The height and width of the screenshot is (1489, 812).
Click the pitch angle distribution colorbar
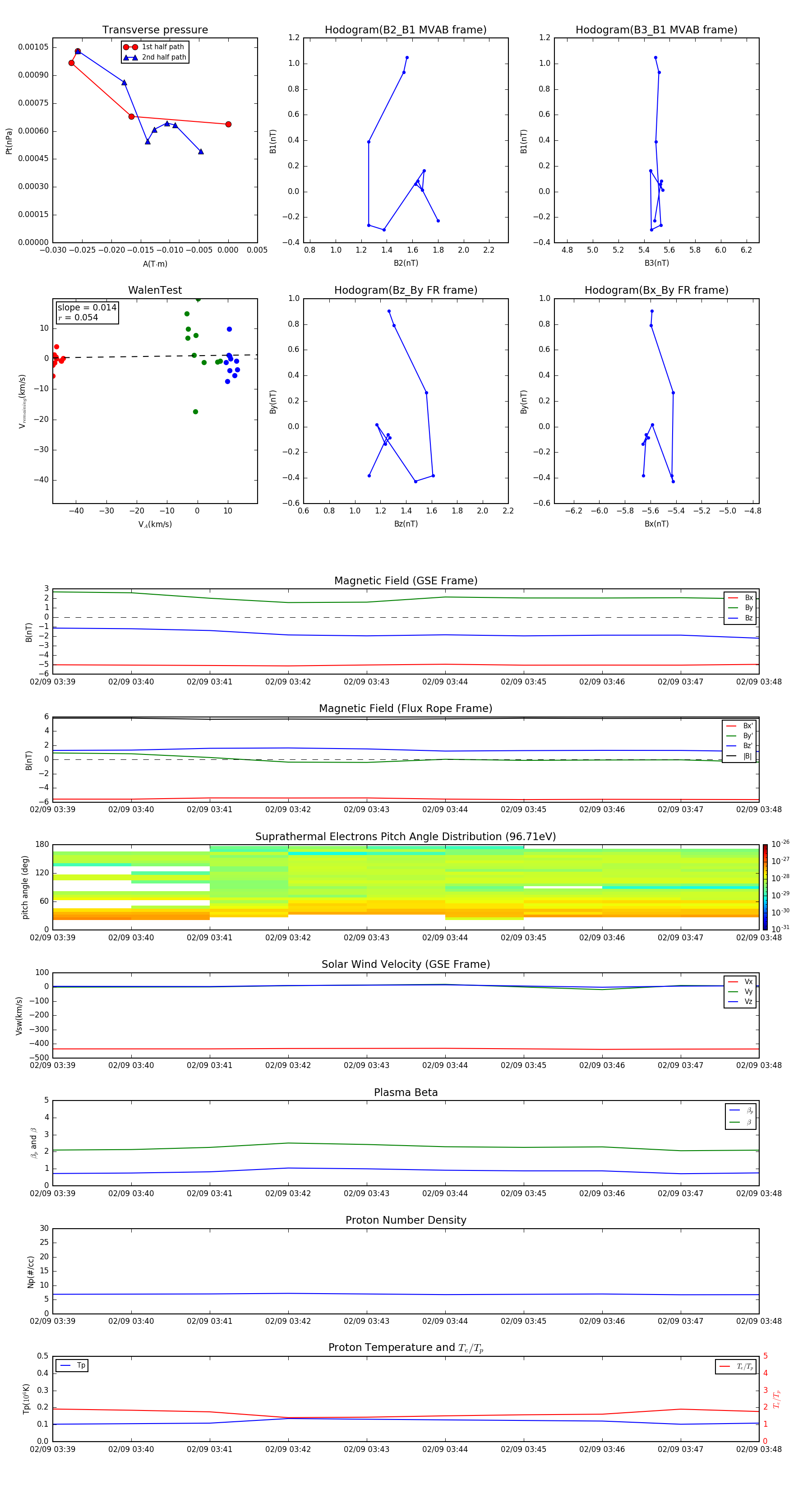[765, 887]
